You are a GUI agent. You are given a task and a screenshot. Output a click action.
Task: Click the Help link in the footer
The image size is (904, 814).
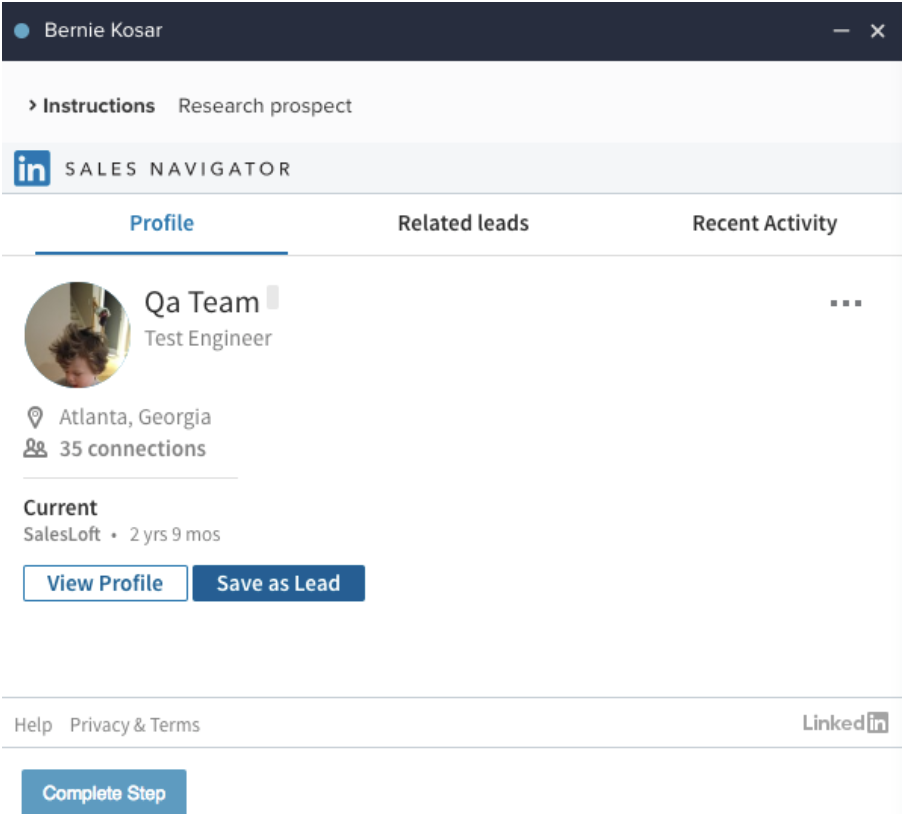tap(33, 724)
